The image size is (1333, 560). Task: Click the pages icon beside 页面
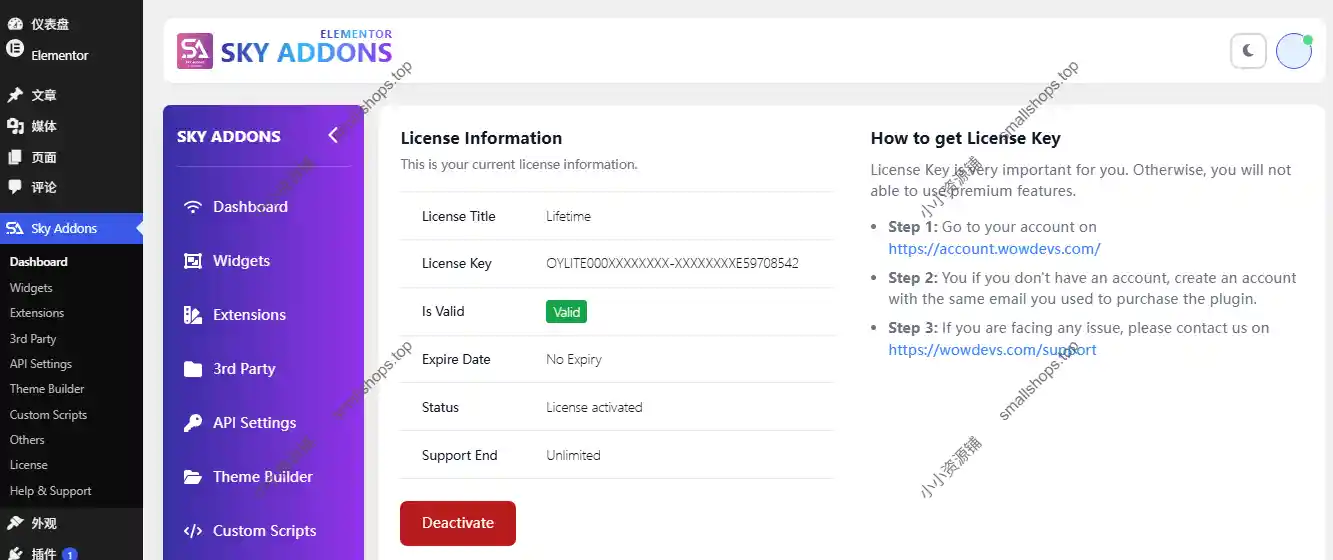(15, 157)
